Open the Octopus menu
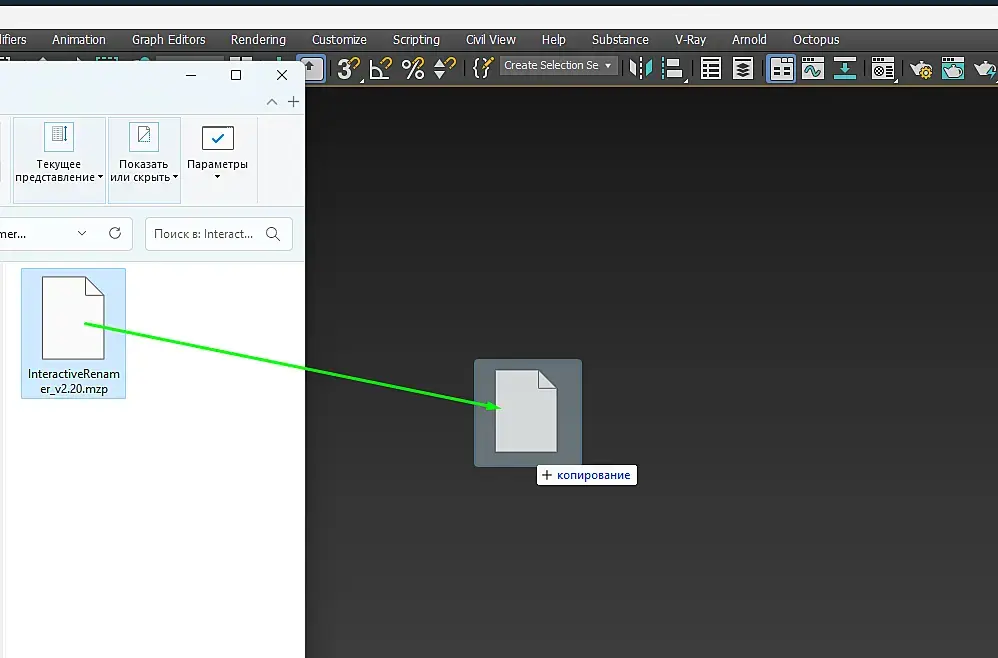Image resolution: width=998 pixels, height=658 pixels. (816, 39)
